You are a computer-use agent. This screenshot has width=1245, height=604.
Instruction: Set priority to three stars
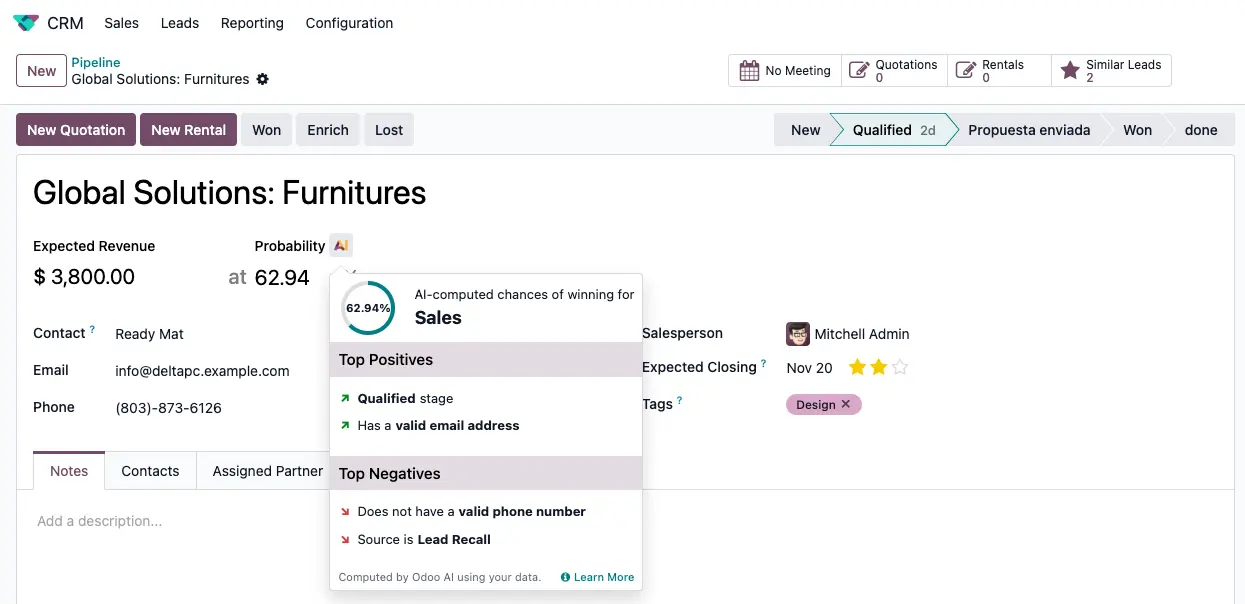[x=898, y=367]
